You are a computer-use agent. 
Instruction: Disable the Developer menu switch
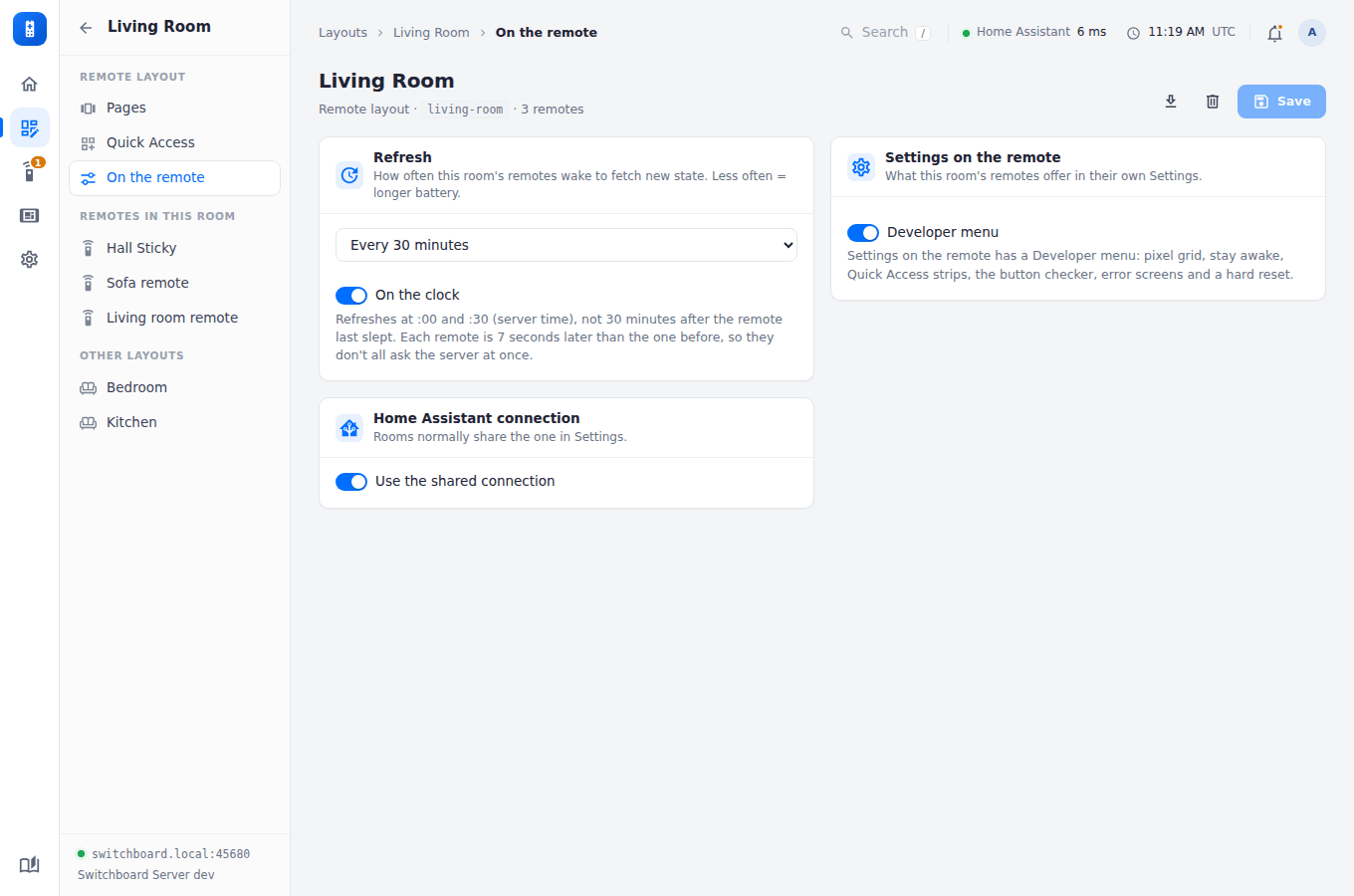(x=863, y=233)
